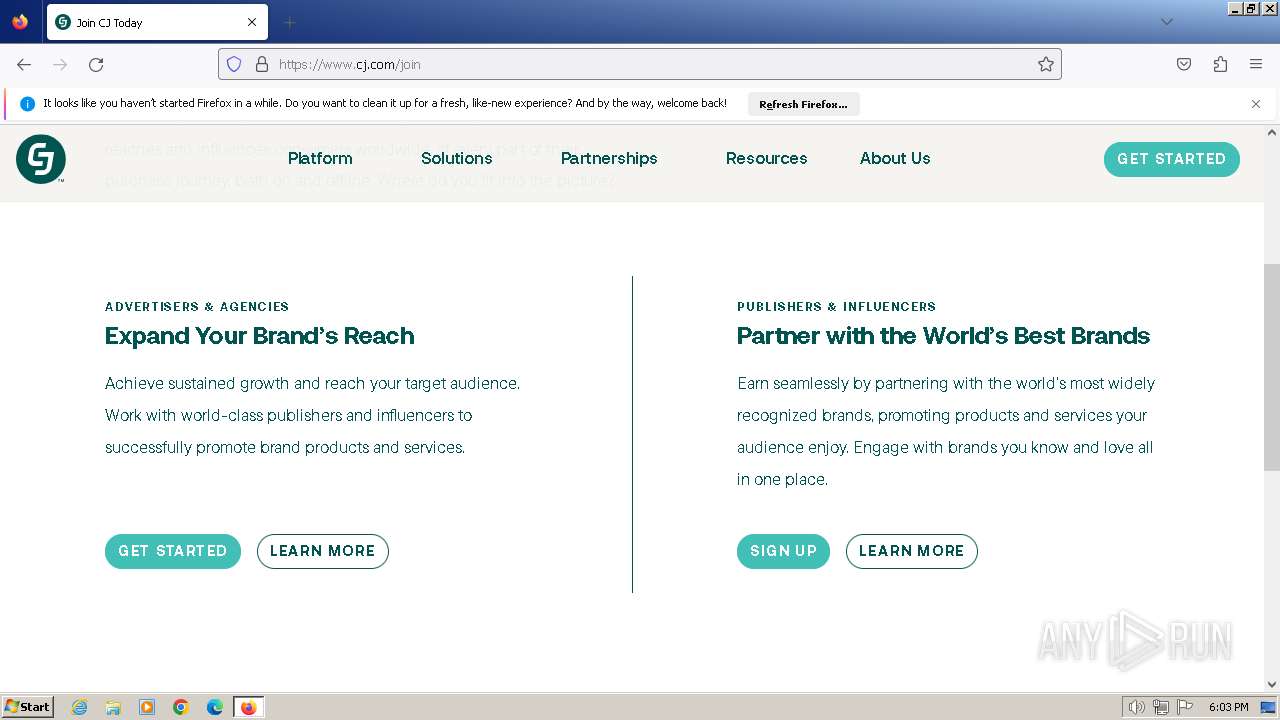Reload the page with the refresh icon

tap(96, 64)
